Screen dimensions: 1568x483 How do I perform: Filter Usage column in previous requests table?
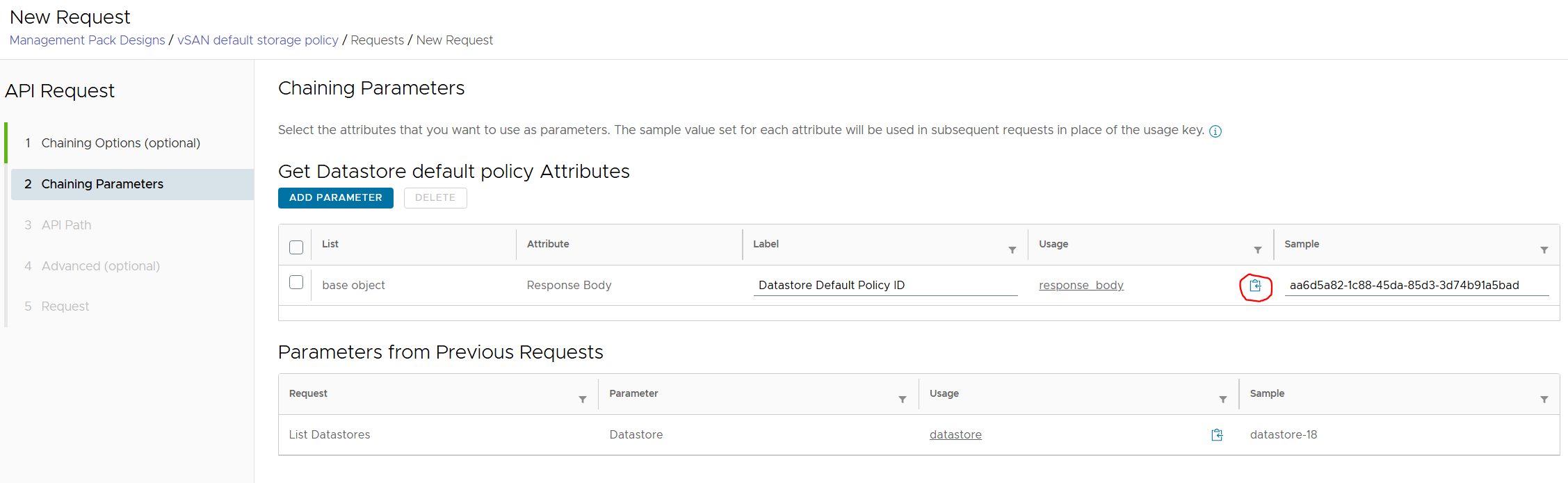[1222, 400]
